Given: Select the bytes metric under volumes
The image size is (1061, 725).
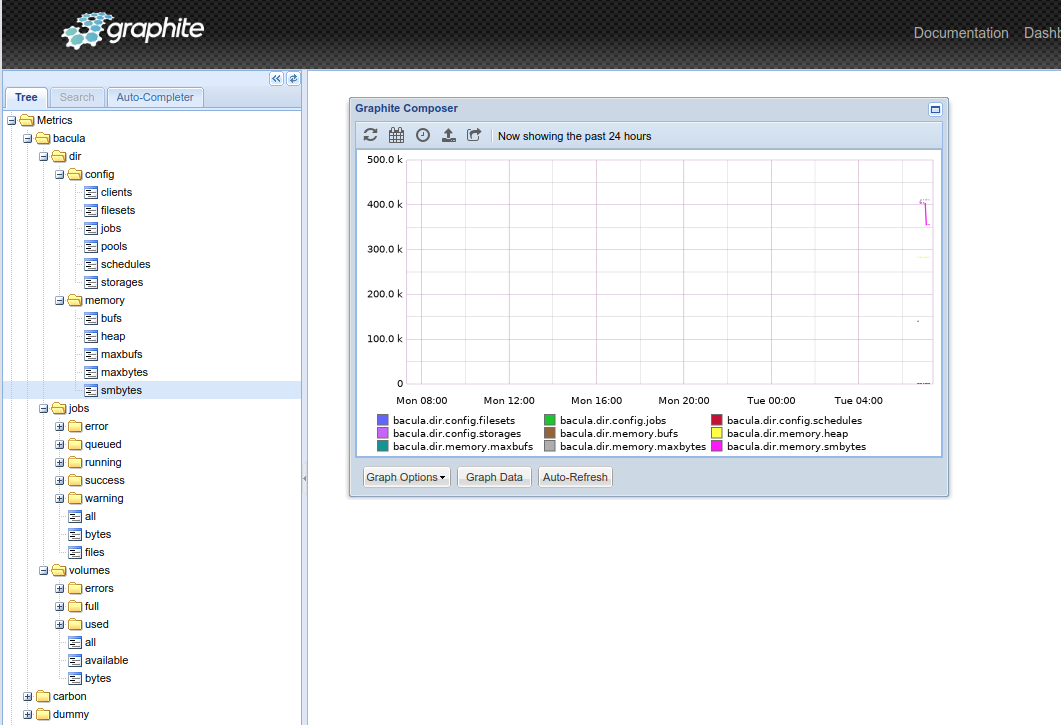Looking at the screenshot, I should click(97, 678).
